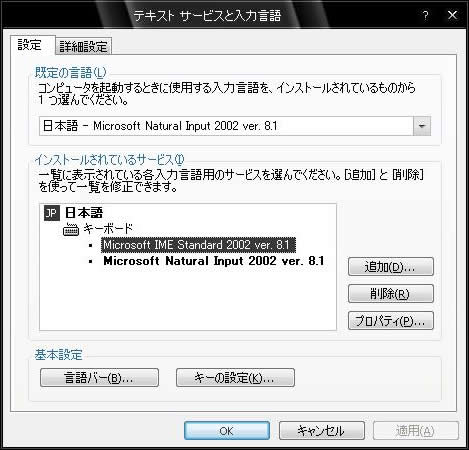Screen dimensions: 469x450
Task: Click the 追加(D)... button
Action: pos(391,267)
